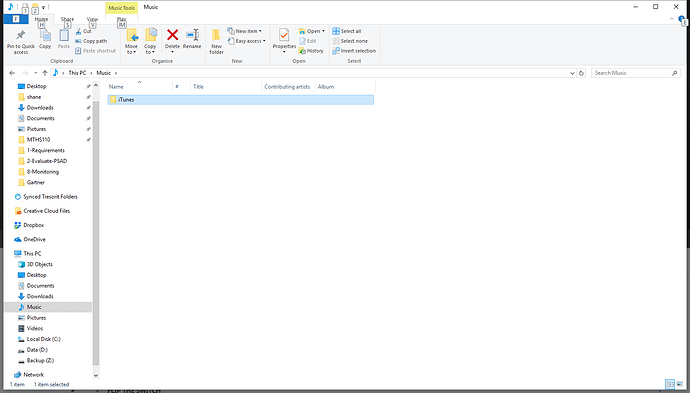Click Paste shortcut option
Image resolution: width=690 pixels, height=393 pixels.
[x=95, y=51]
